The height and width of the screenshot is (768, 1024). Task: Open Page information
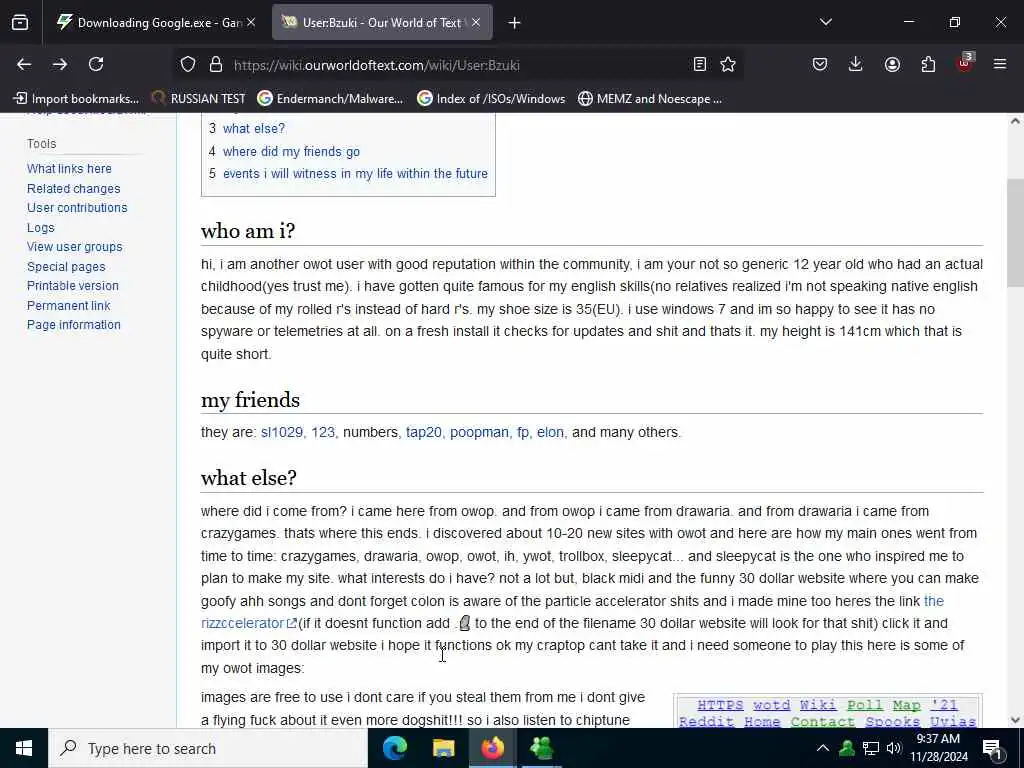(74, 325)
